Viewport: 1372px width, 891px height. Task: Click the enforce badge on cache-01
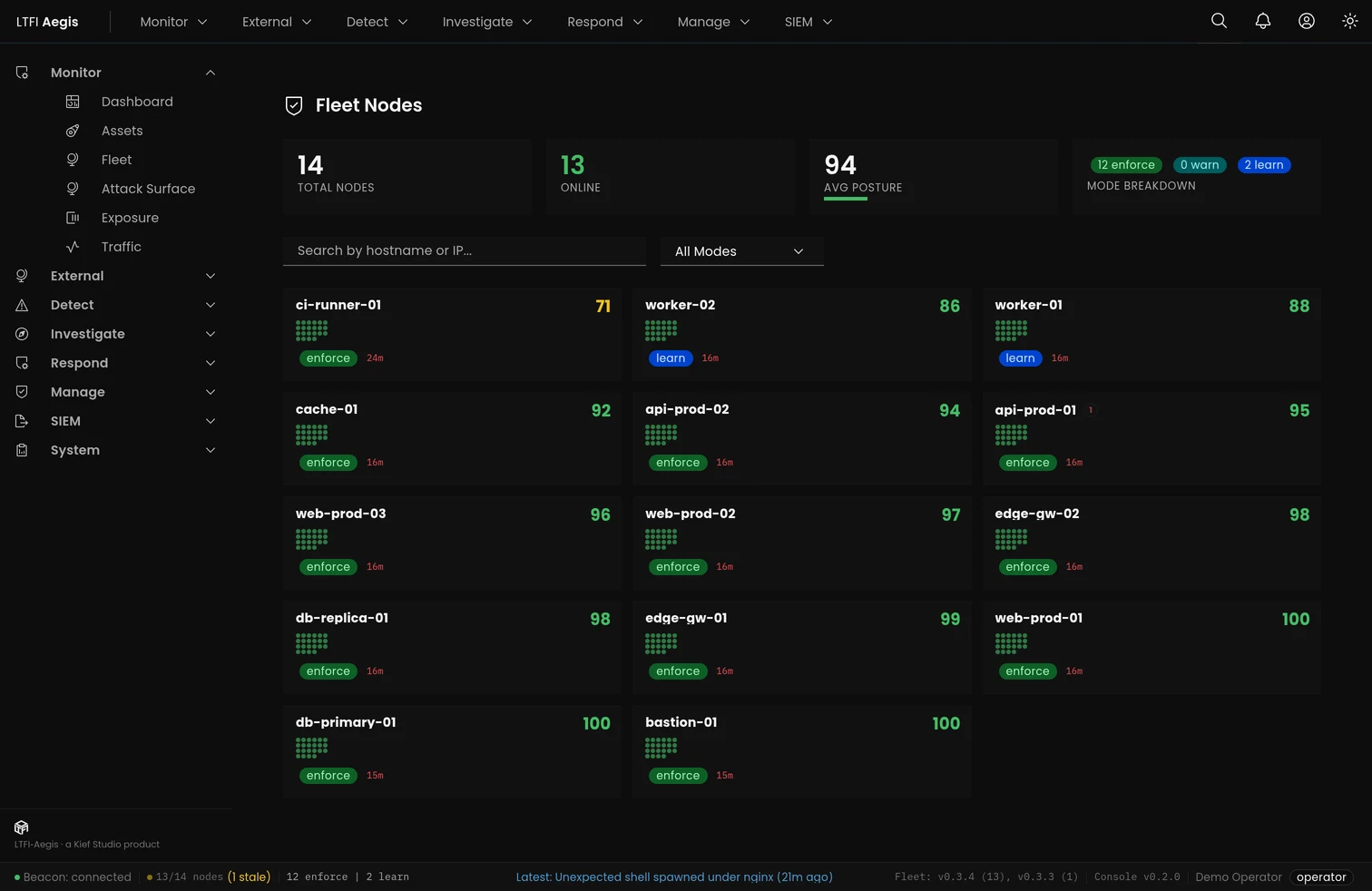[328, 463]
